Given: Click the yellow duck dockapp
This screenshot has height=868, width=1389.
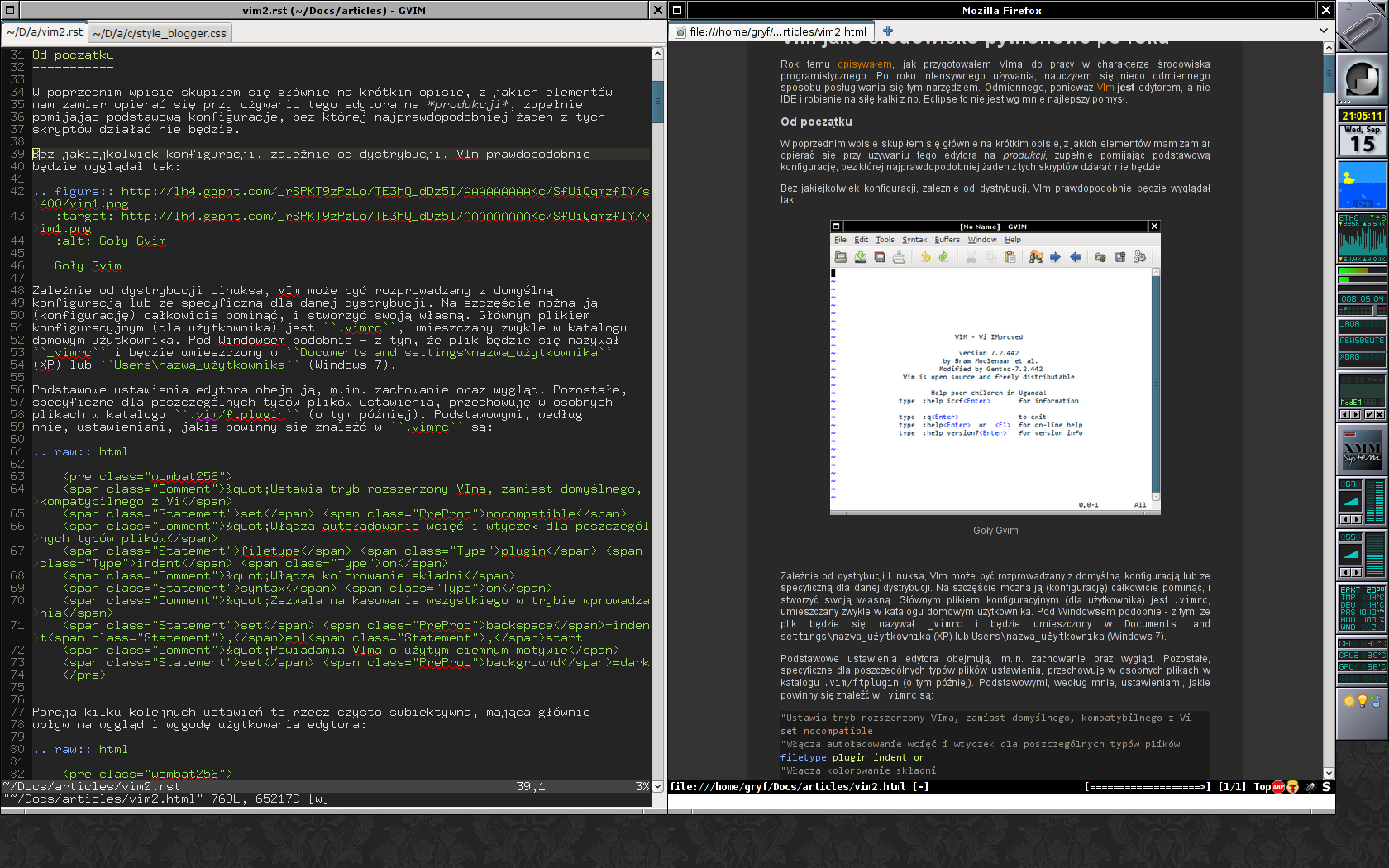Looking at the screenshot, I should (1362, 185).
